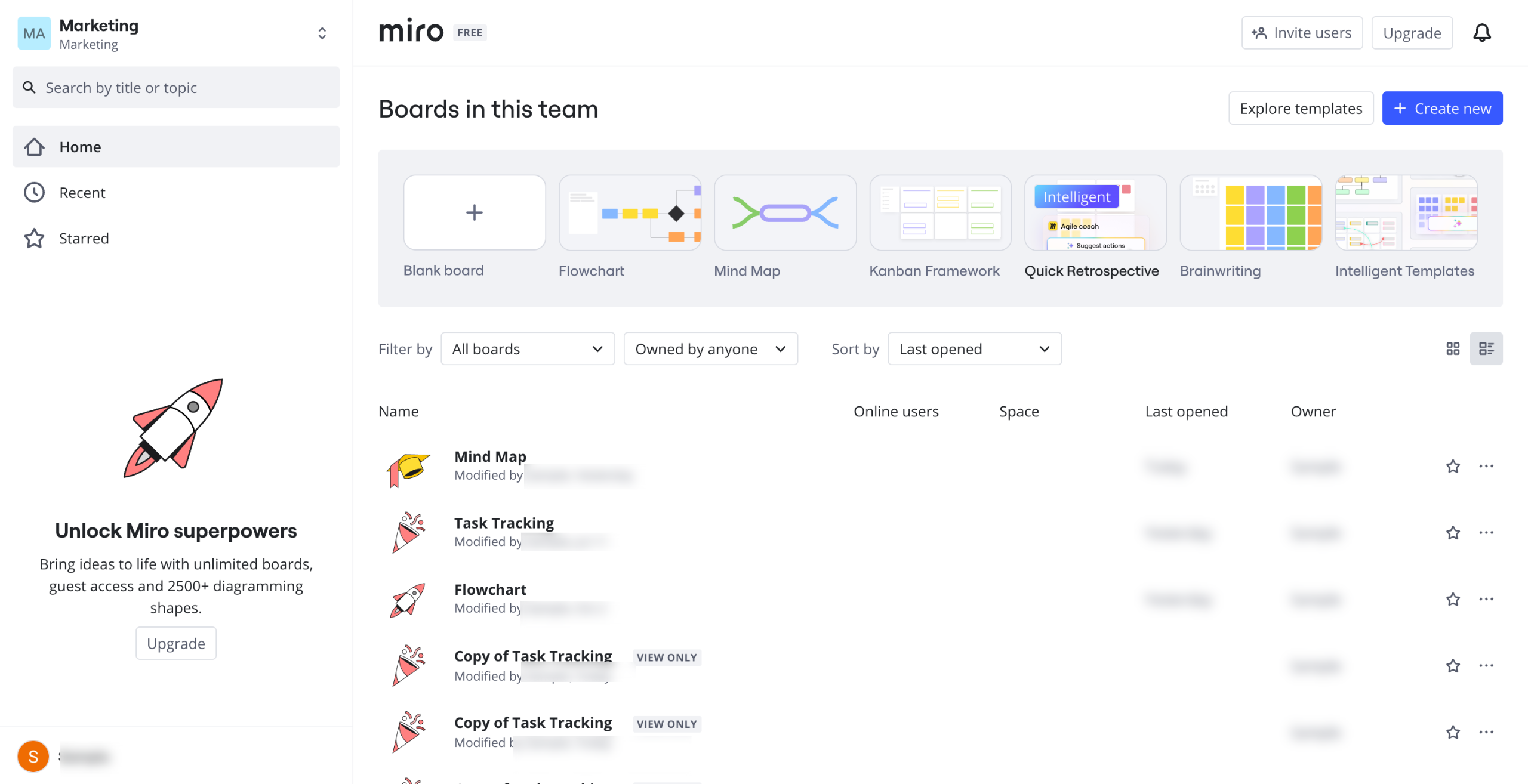Star the Flowchart board
Image resolution: width=1528 pixels, height=784 pixels.
pos(1453,600)
